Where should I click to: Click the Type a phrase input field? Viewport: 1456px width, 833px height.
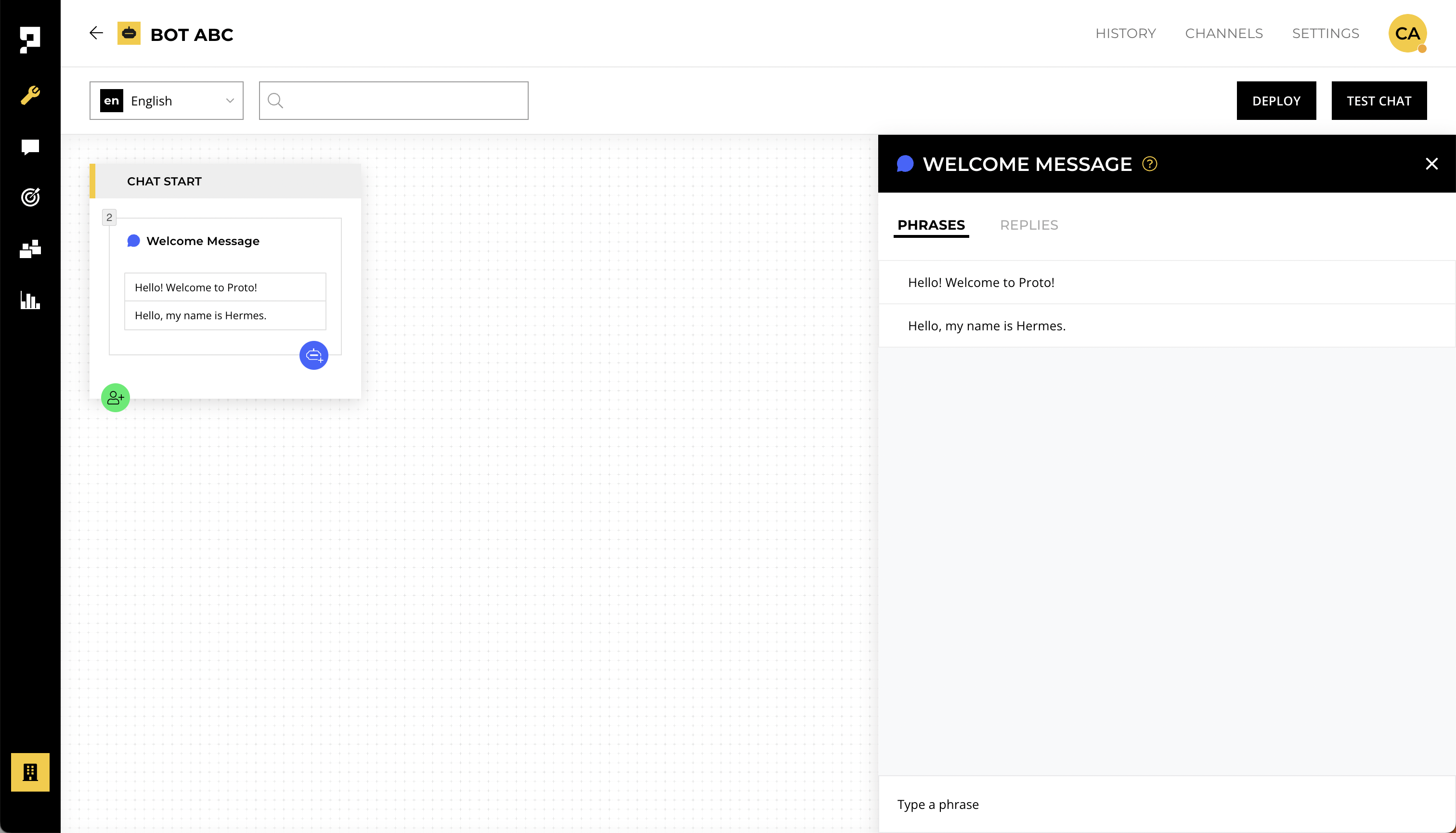(1166, 804)
